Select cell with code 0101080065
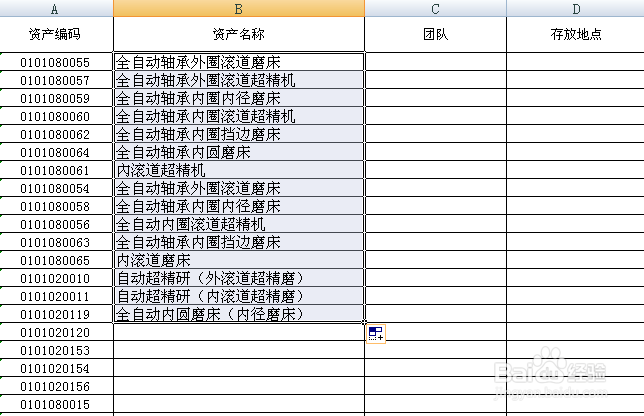 (x=56, y=260)
